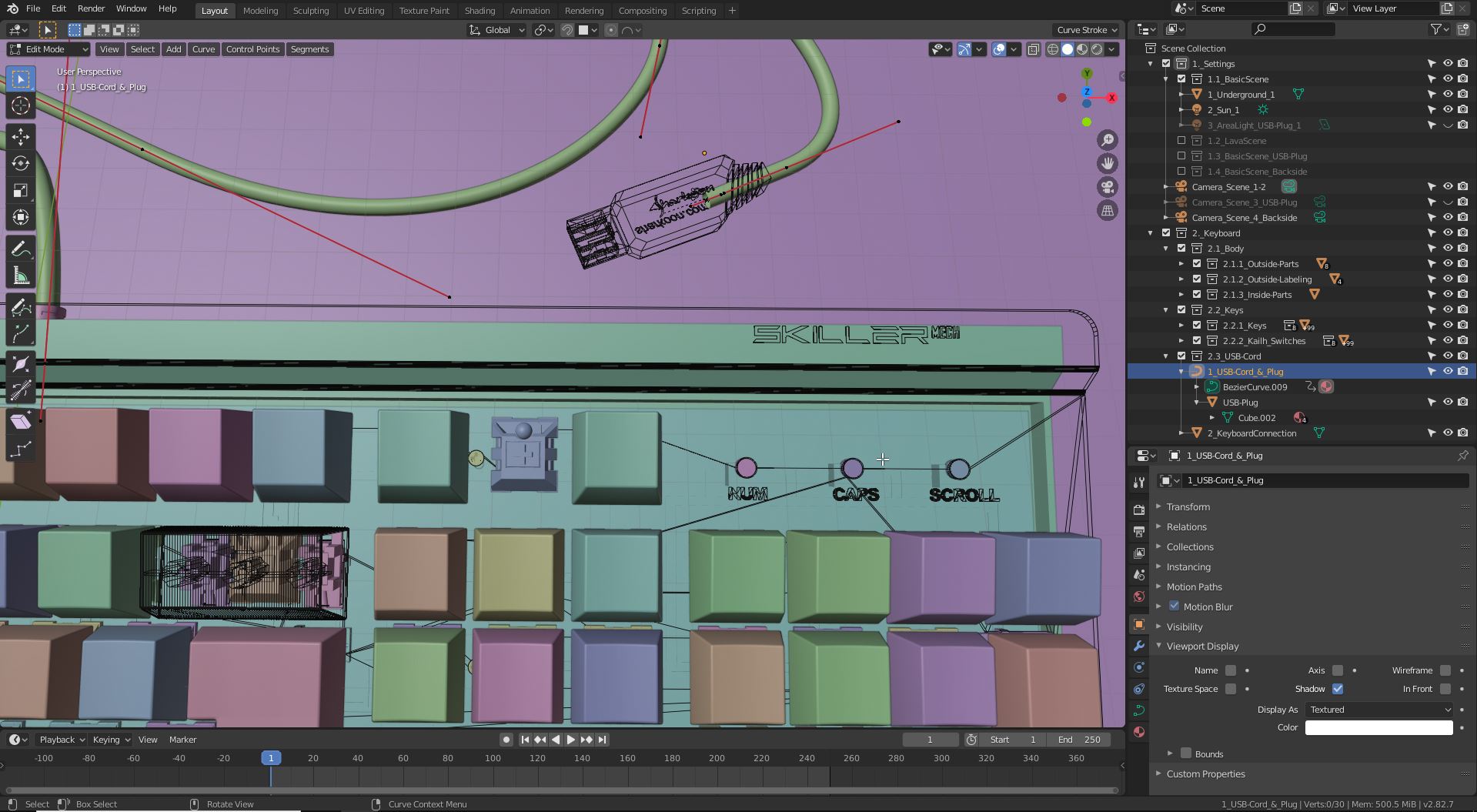Open the Render menu
1477x812 pixels.
click(x=91, y=8)
